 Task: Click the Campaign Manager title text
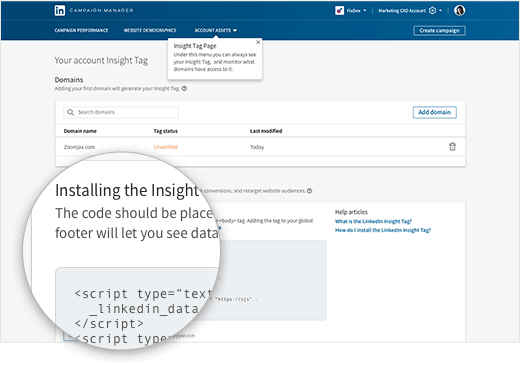101,11
